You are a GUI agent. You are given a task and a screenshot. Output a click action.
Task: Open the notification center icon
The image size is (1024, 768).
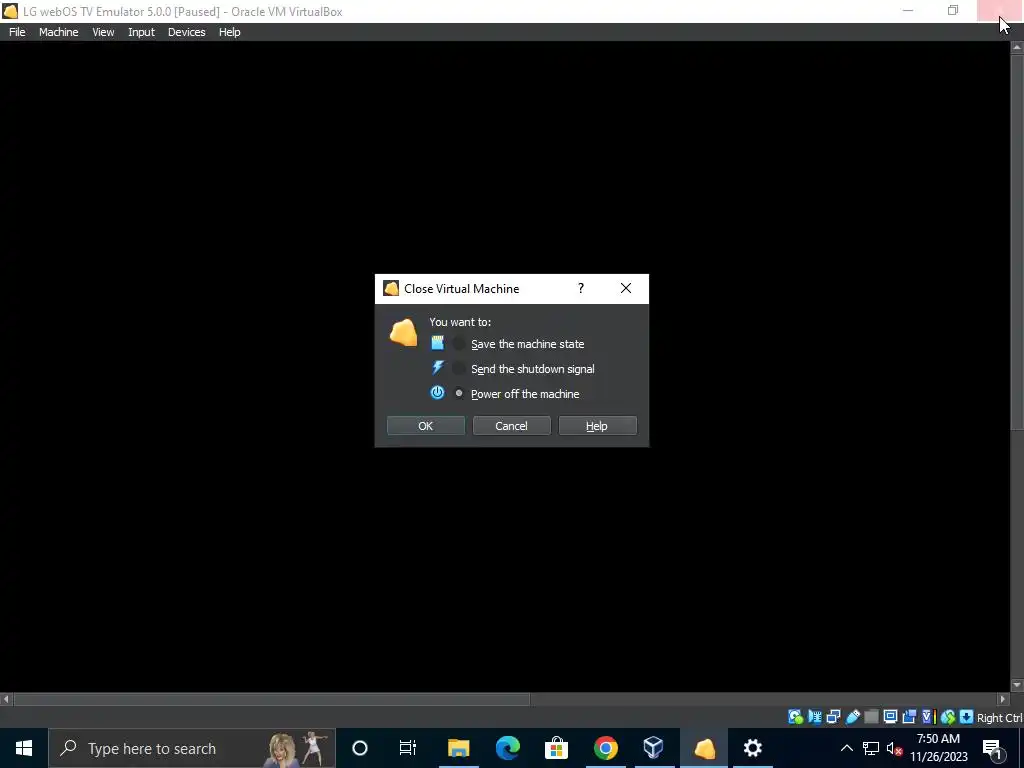pos(993,749)
